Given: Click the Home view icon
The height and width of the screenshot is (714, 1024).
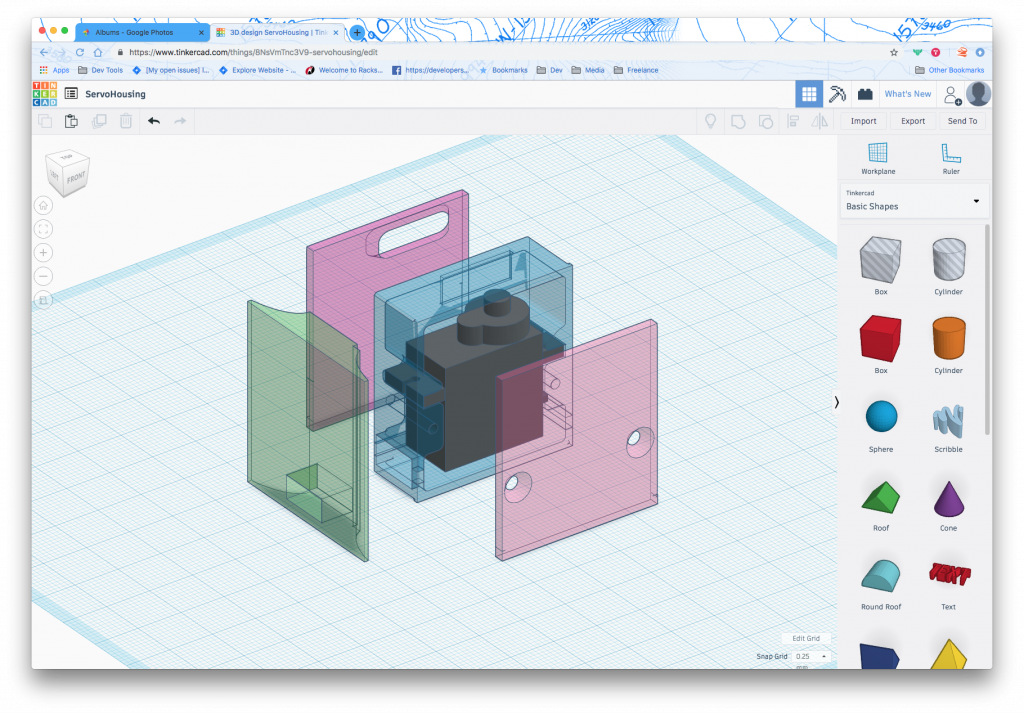Looking at the screenshot, I should (44, 205).
